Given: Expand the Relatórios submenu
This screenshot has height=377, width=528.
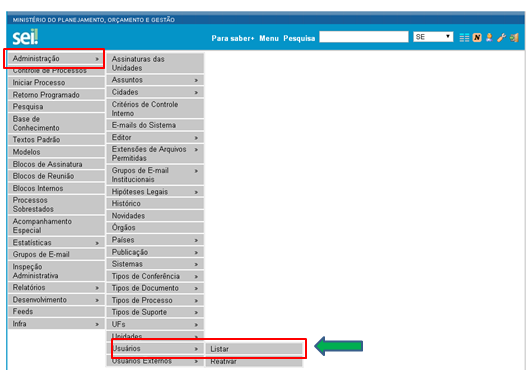Looking at the screenshot, I should coord(56,287).
